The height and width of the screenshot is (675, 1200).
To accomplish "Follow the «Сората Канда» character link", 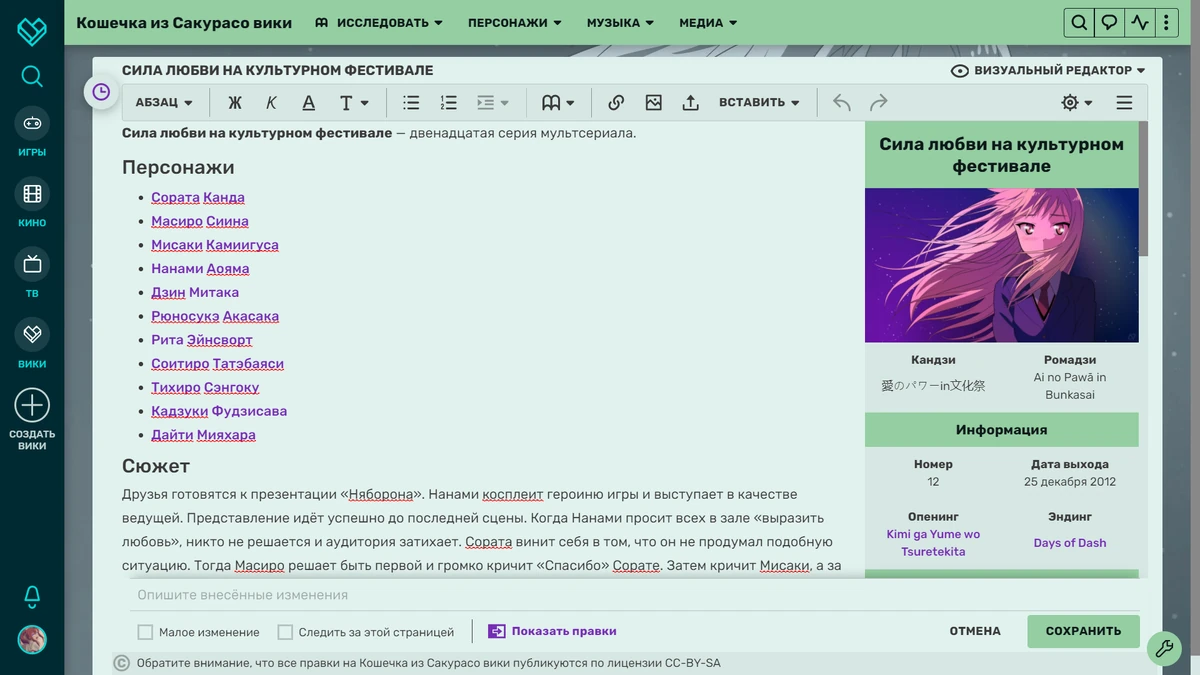I will point(200,197).
